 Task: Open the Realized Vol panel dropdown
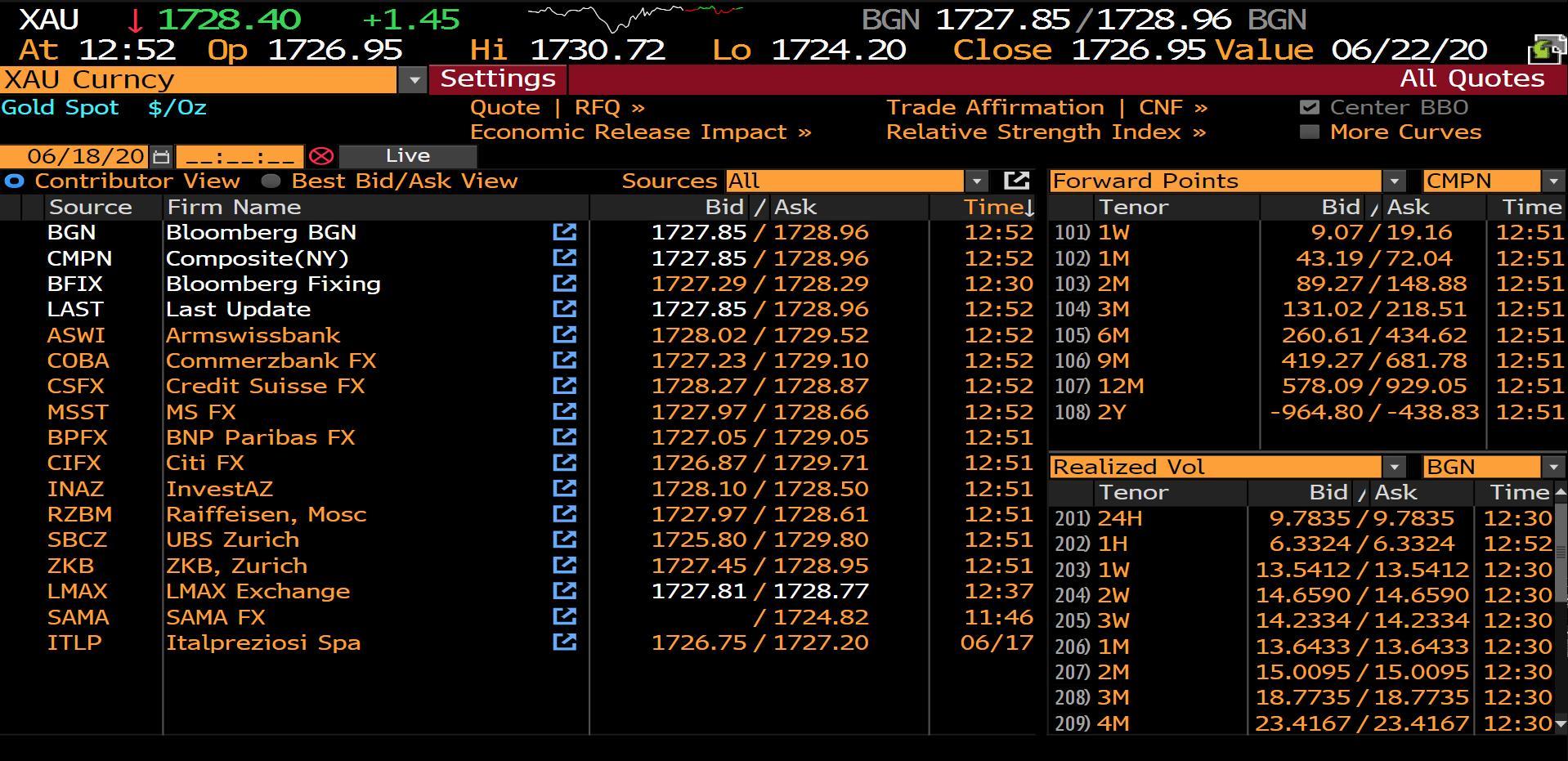tap(1394, 467)
